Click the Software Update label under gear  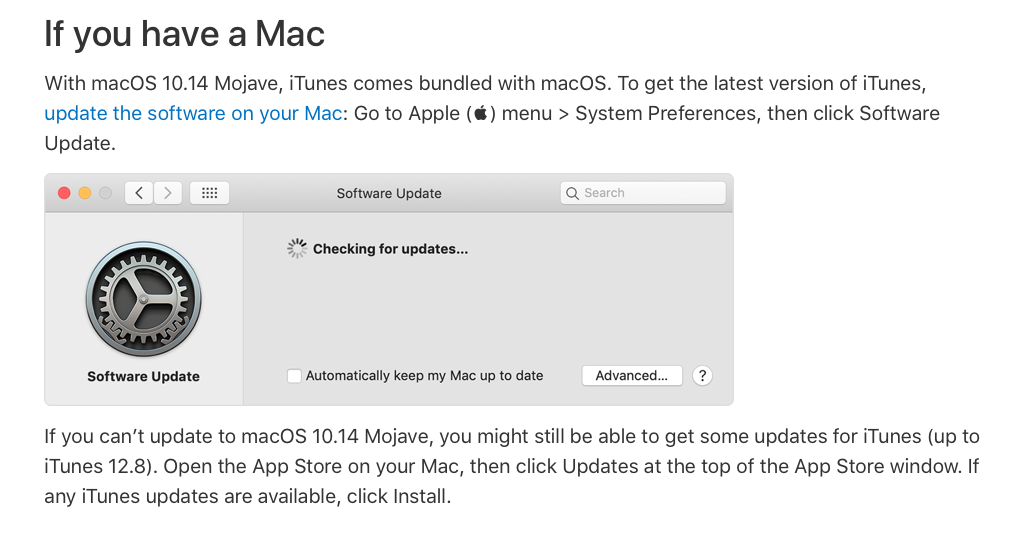pyautogui.click(x=143, y=376)
